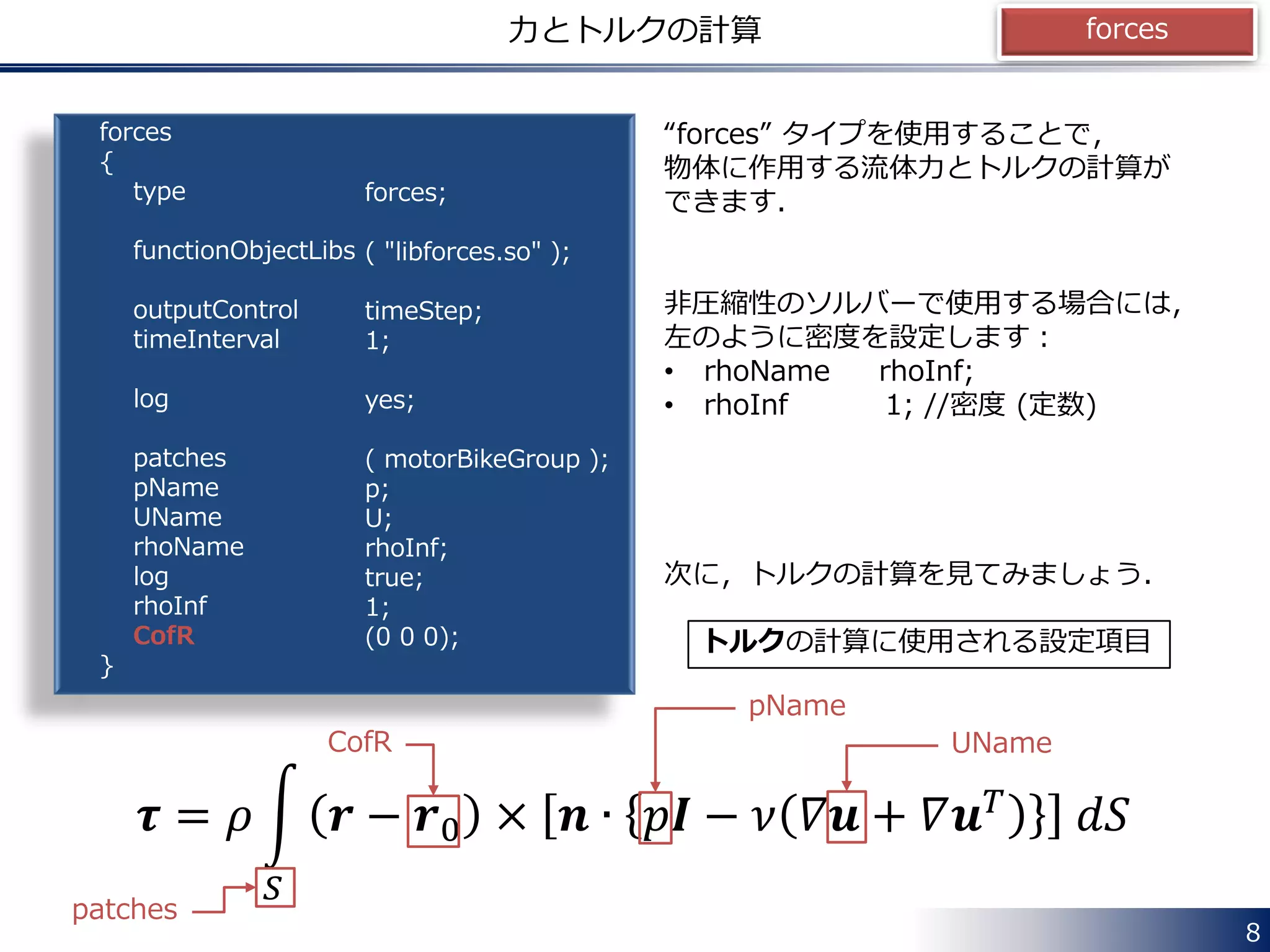This screenshot has height=952, width=1270.
Task: Click the slide title カとトルクの計算
Action: (634, 30)
